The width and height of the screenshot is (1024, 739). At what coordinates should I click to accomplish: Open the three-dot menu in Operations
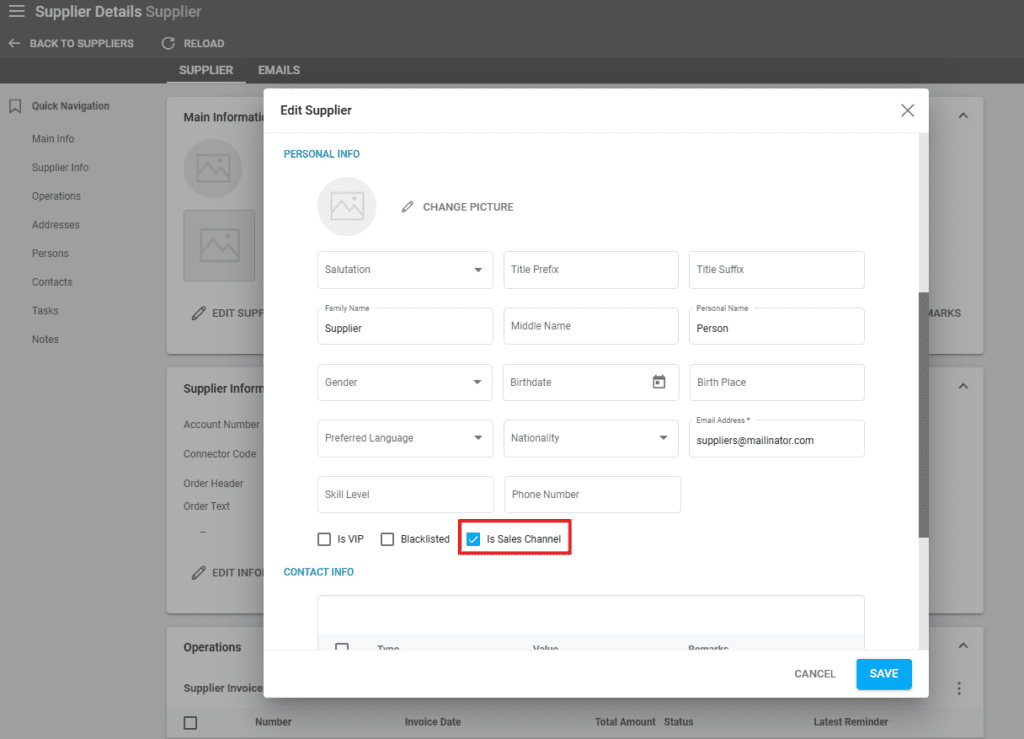(959, 688)
